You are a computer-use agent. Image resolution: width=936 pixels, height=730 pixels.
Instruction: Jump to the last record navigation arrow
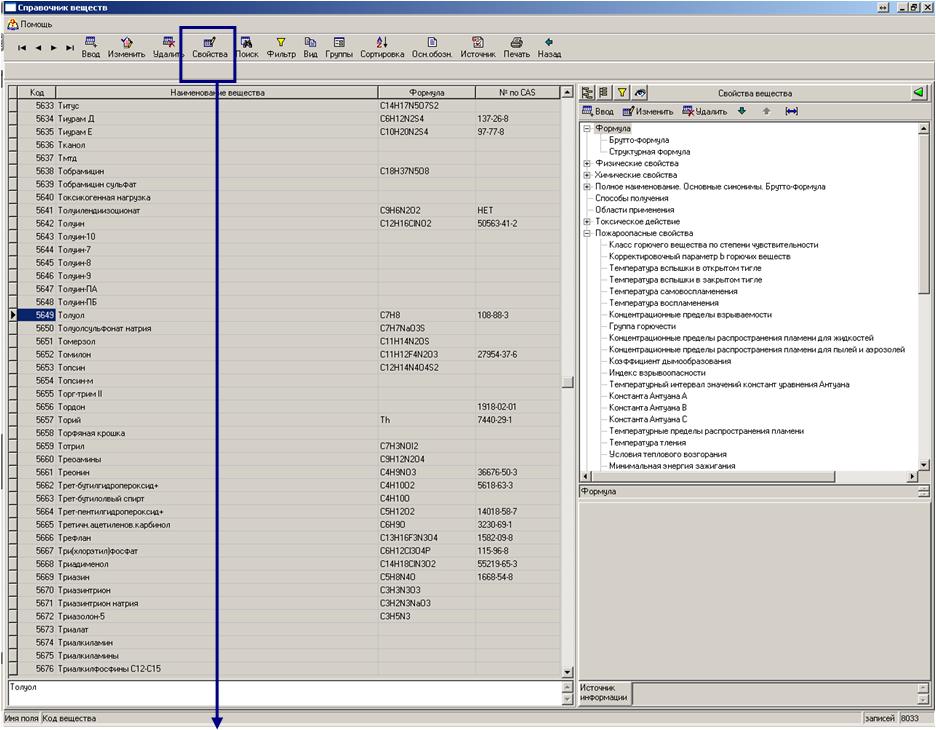pyautogui.click(x=70, y=47)
